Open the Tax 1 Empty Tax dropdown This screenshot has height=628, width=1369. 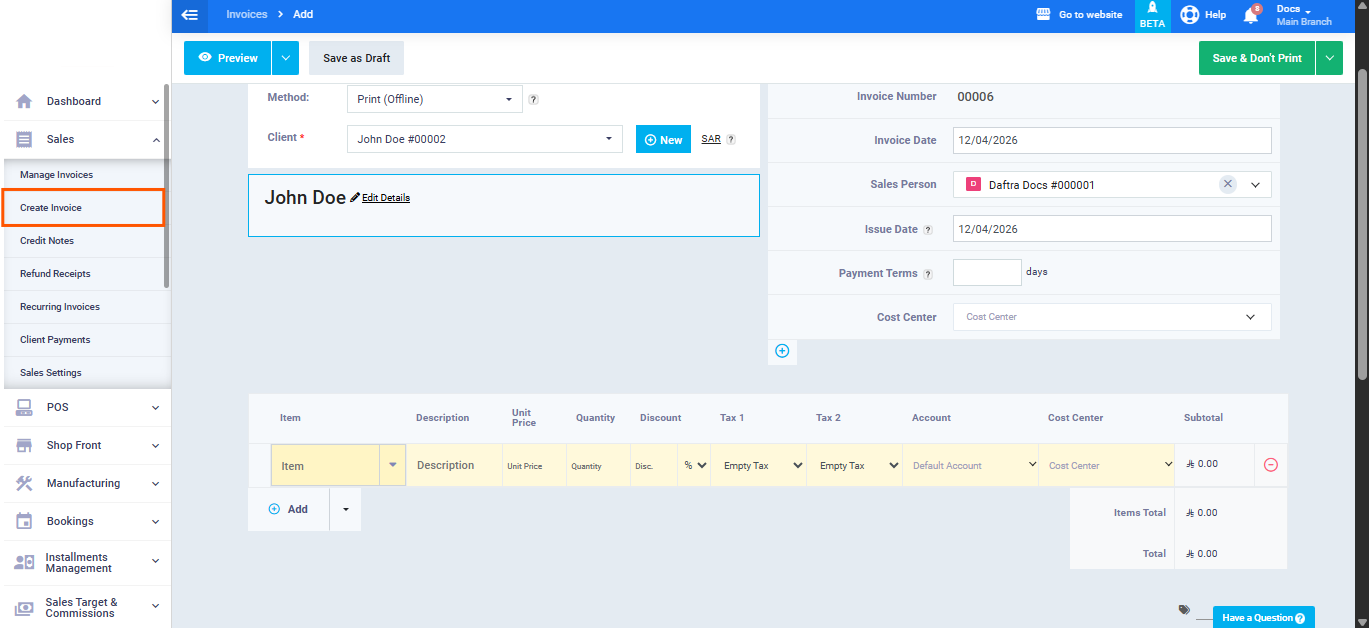pyautogui.click(x=758, y=465)
